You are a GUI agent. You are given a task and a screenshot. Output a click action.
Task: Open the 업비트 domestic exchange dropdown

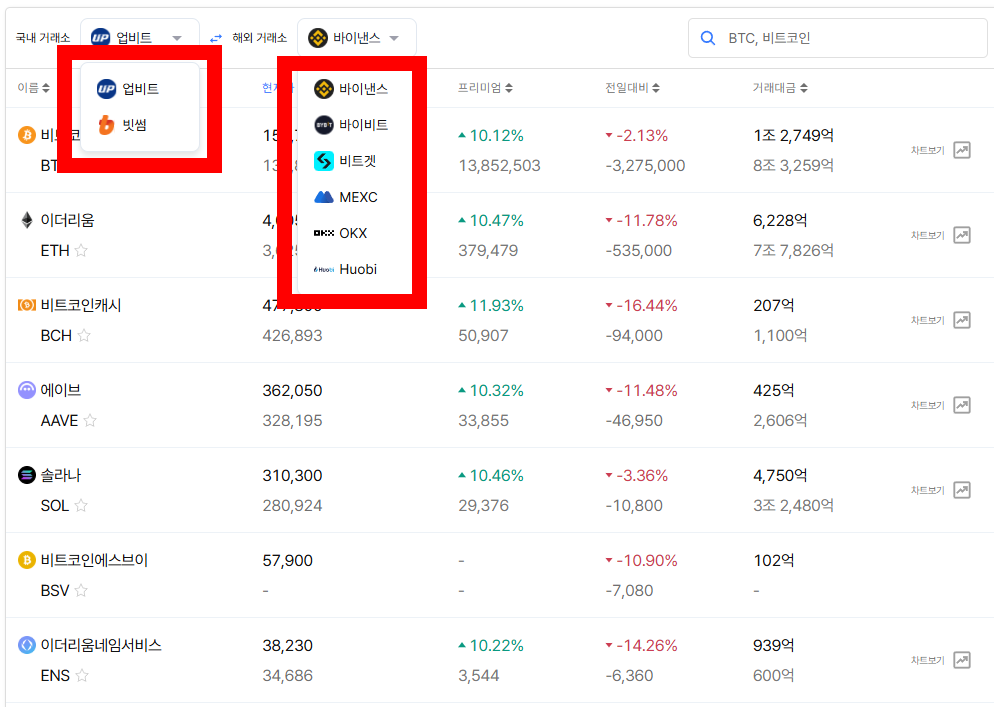click(x=139, y=38)
